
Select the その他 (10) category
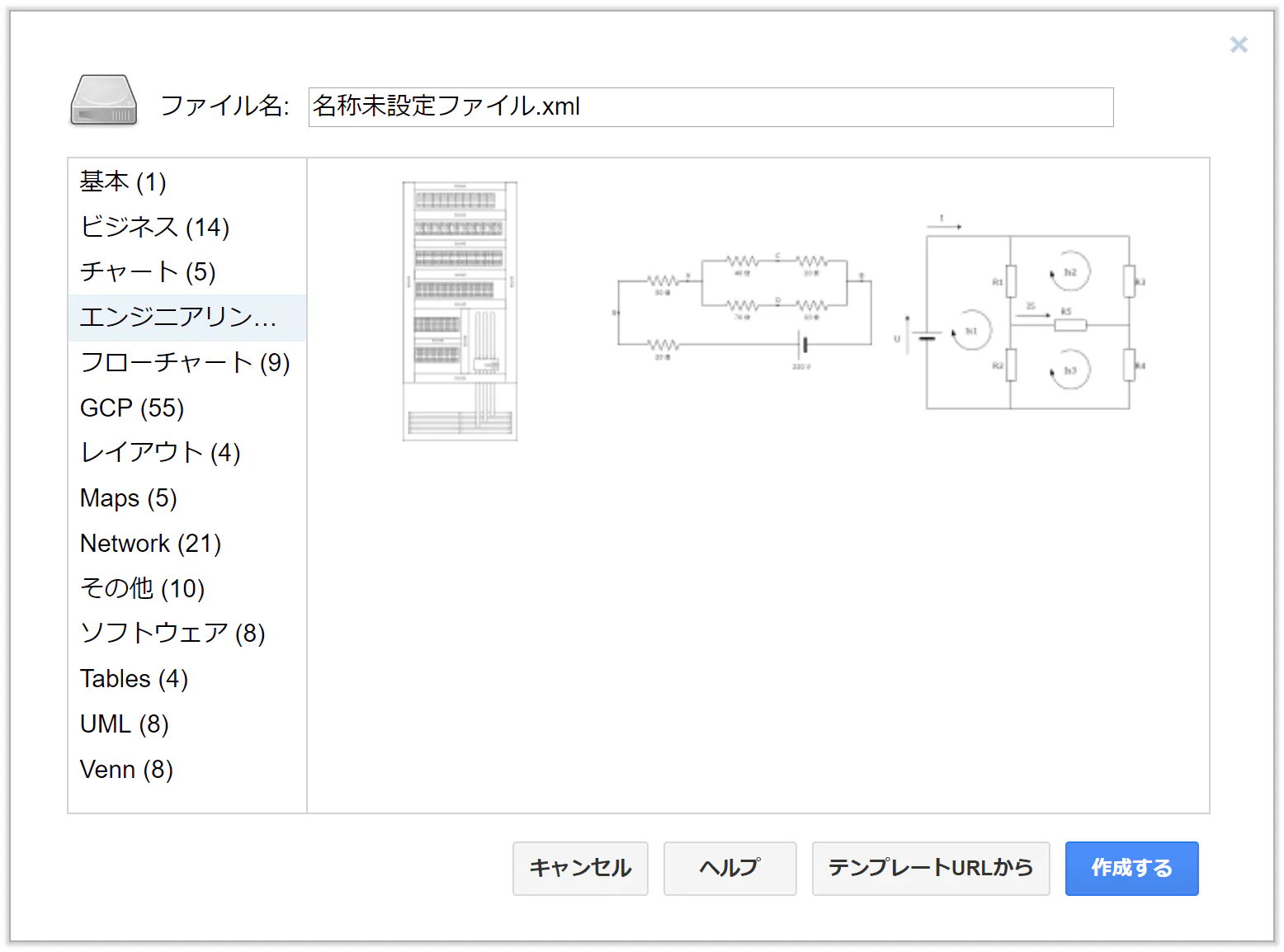coord(187,588)
